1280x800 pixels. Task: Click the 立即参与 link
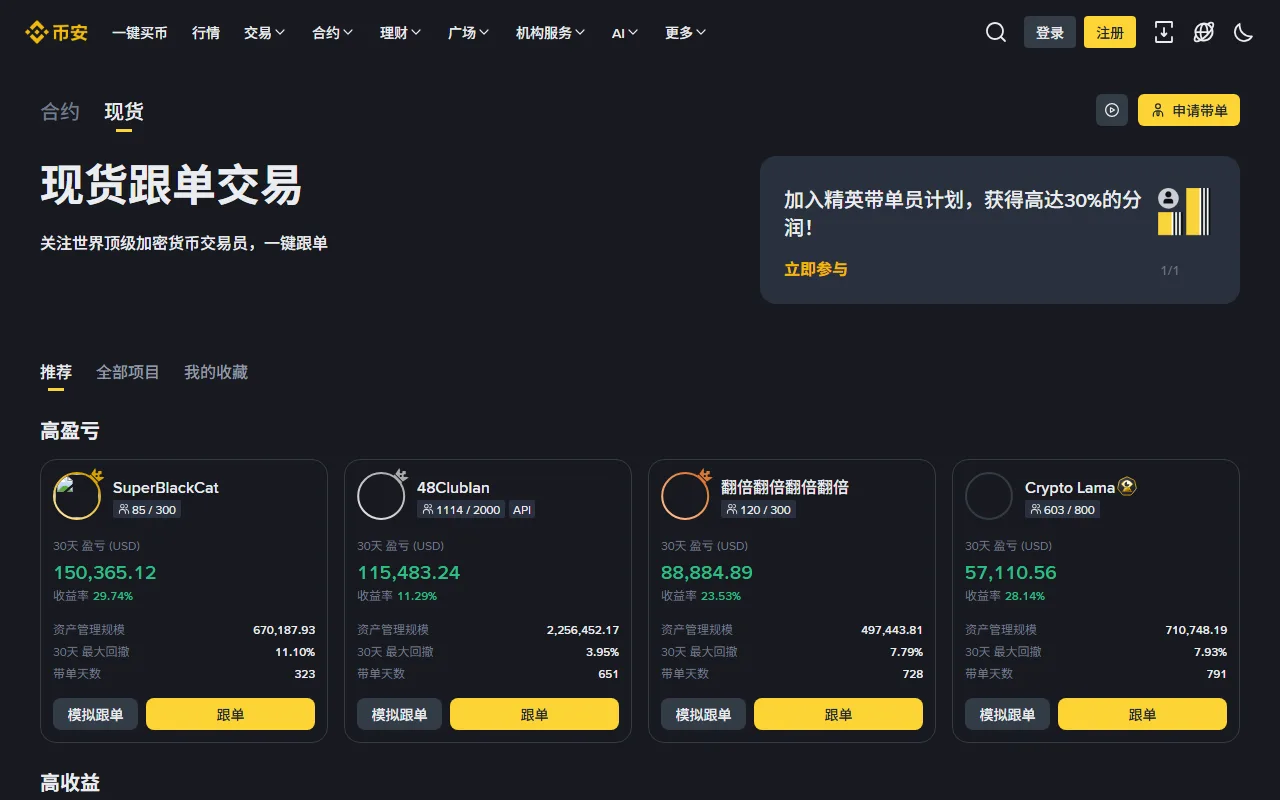pos(816,269)
